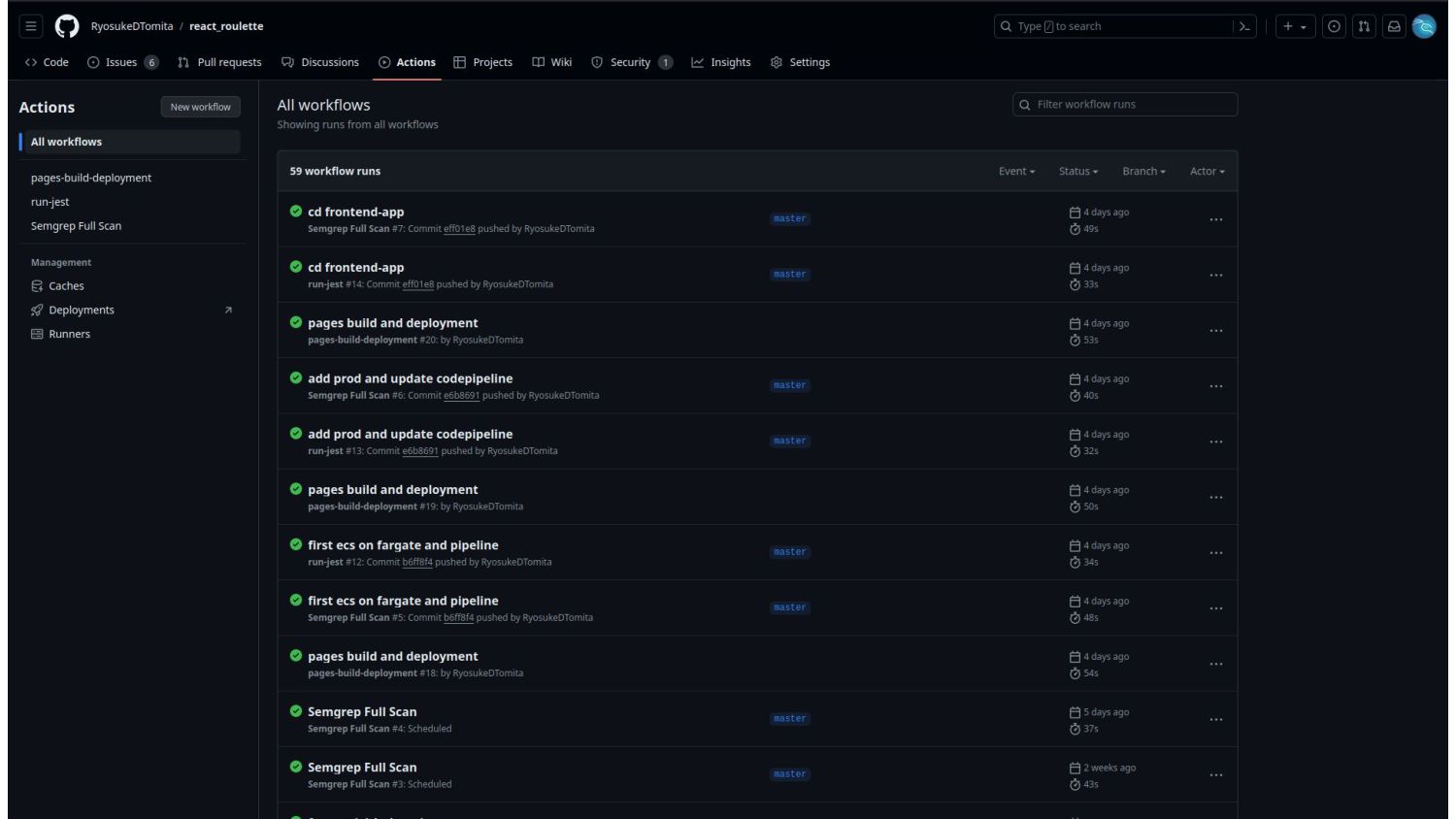
Task: Click the New workflow button
Action: click(200, 107)
